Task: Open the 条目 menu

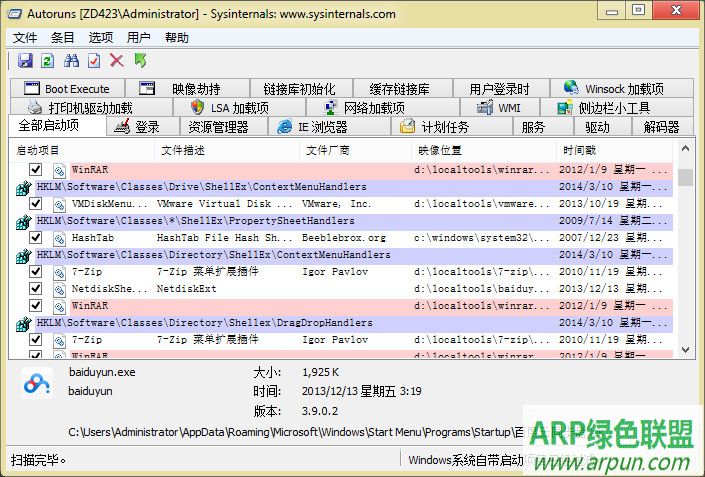Action: [62, 37]
